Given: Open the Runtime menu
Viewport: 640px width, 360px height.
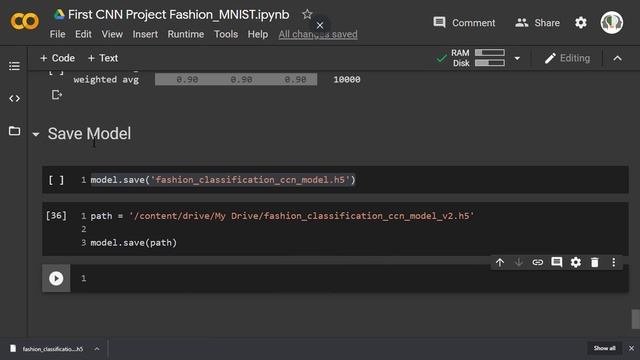Looking at the screenshot, I should tap(186, 34).
